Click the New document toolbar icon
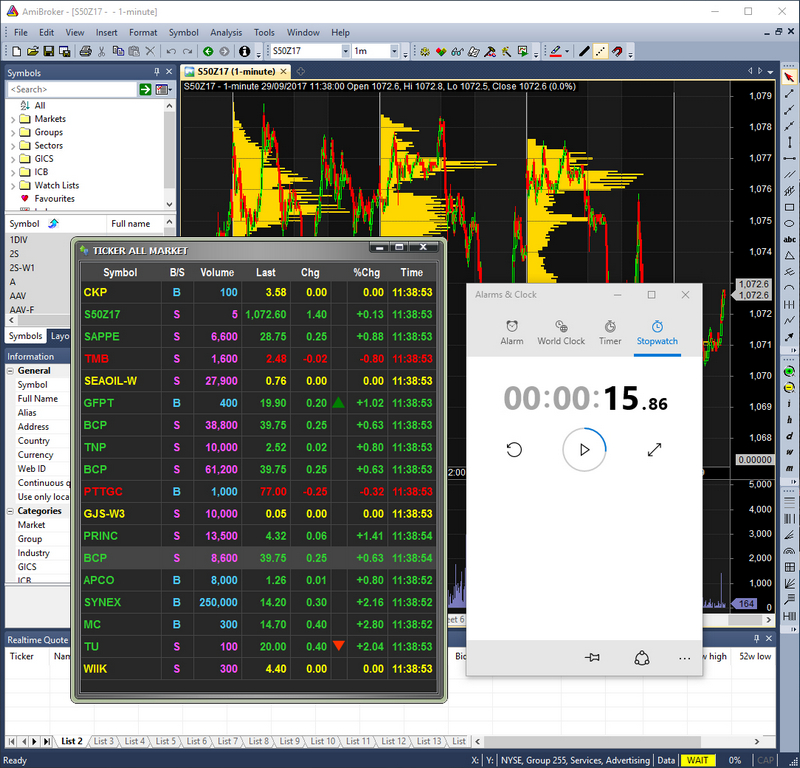Image resolution: width=800 pixels, height=768 pixels. [16, 51]
